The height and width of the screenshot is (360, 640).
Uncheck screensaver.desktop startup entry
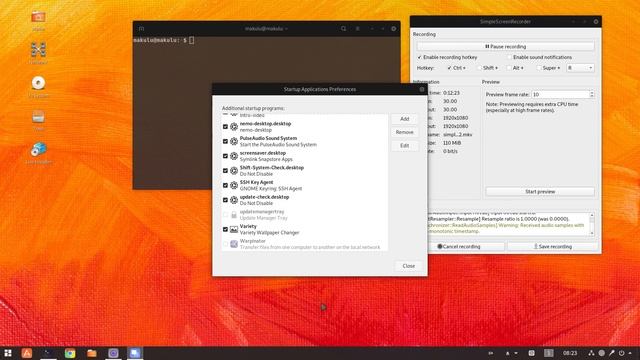click(225, 156)
